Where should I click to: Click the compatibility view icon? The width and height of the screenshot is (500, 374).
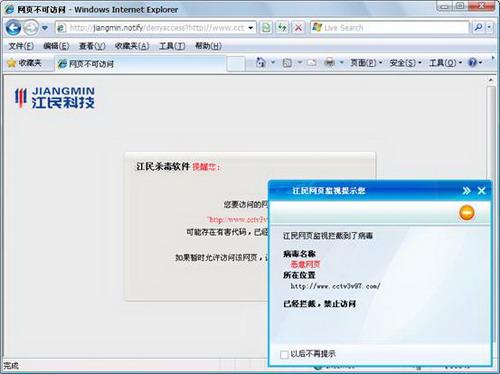tap(266, 28)
